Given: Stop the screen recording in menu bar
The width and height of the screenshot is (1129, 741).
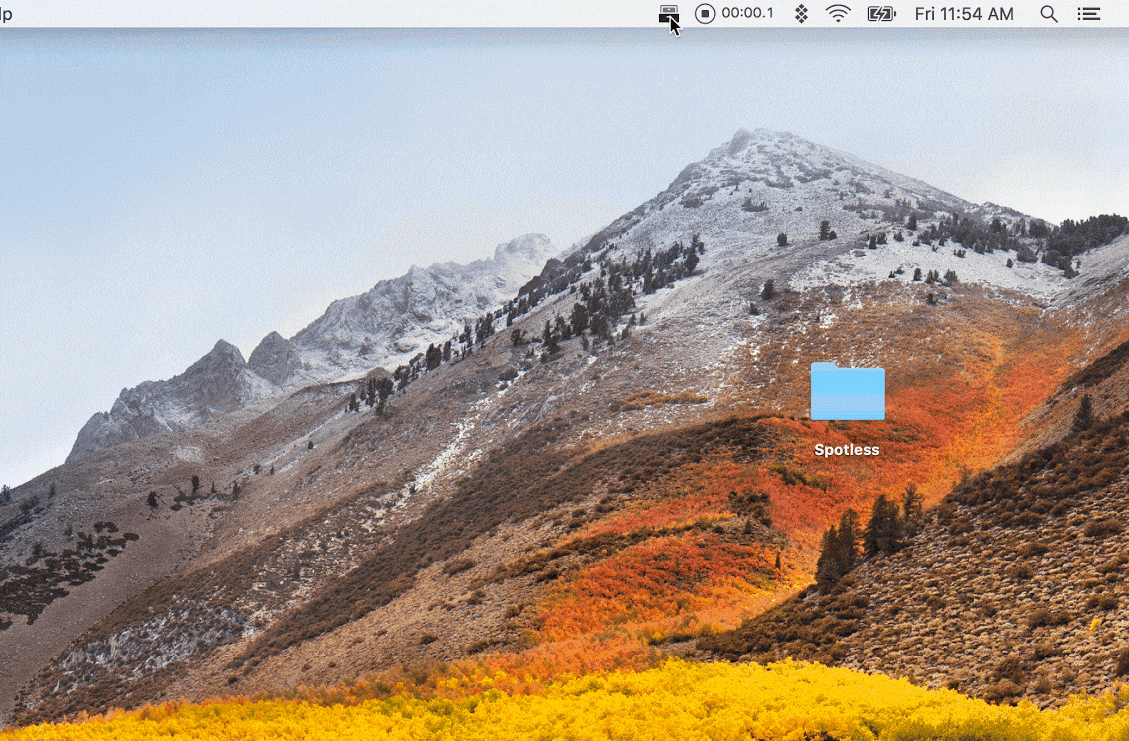Looking at the screenshot, I should pos(705,14).
